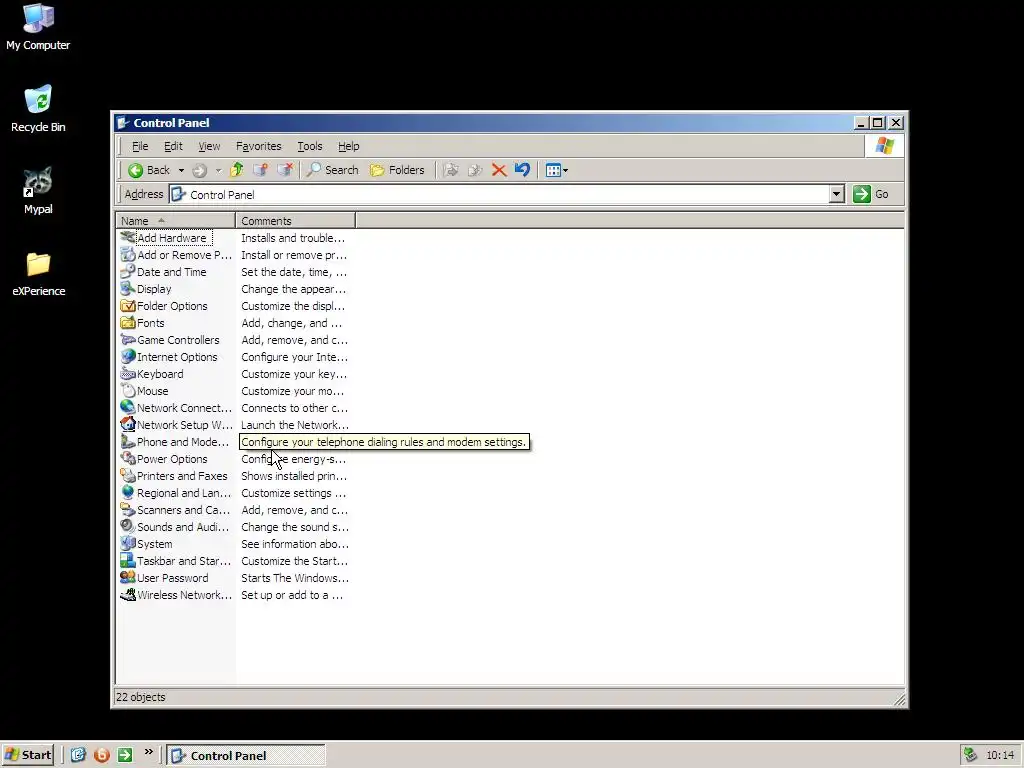Image resolution: width=1024 pixels, height=768 pixels.
Task: Expand the Address bar dropdown
Action: (837, 195)
